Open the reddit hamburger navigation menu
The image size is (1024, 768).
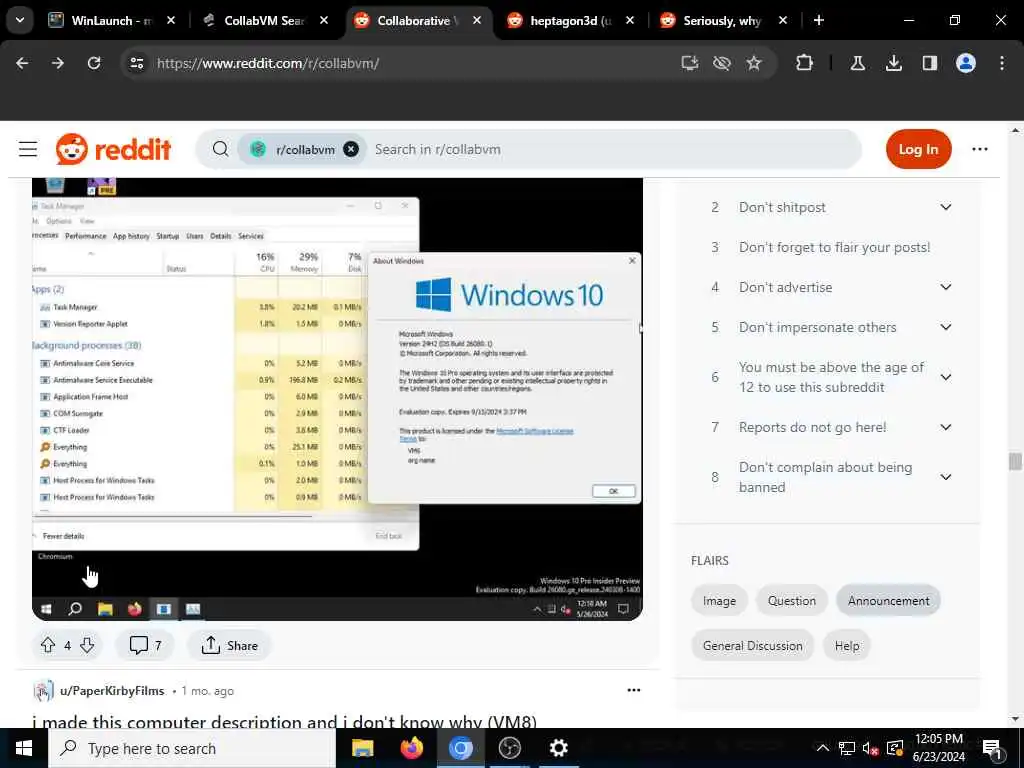pos(28,149)
